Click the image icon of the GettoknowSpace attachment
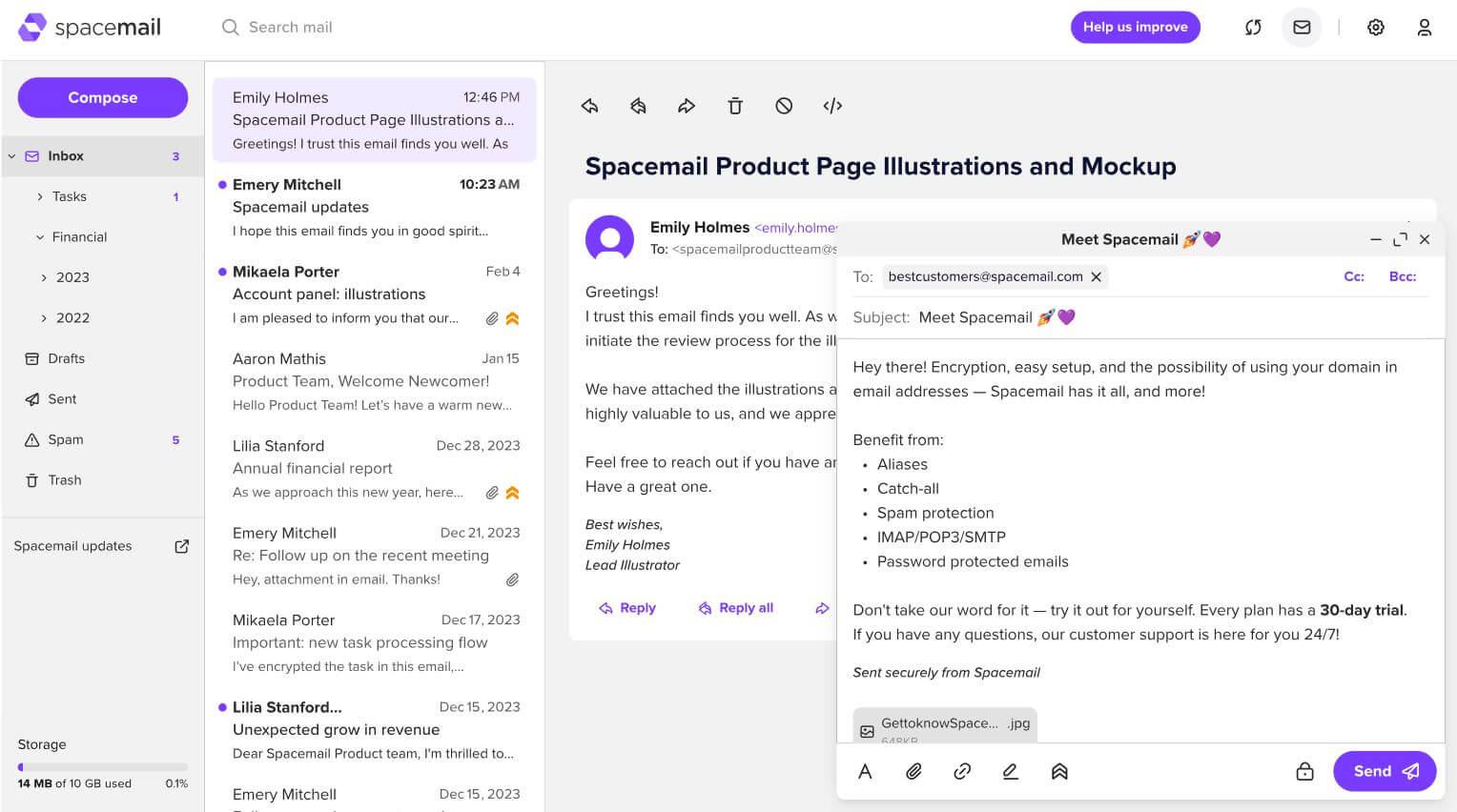The height and width of the screenshot is (812, 1457). click(867, 731)
